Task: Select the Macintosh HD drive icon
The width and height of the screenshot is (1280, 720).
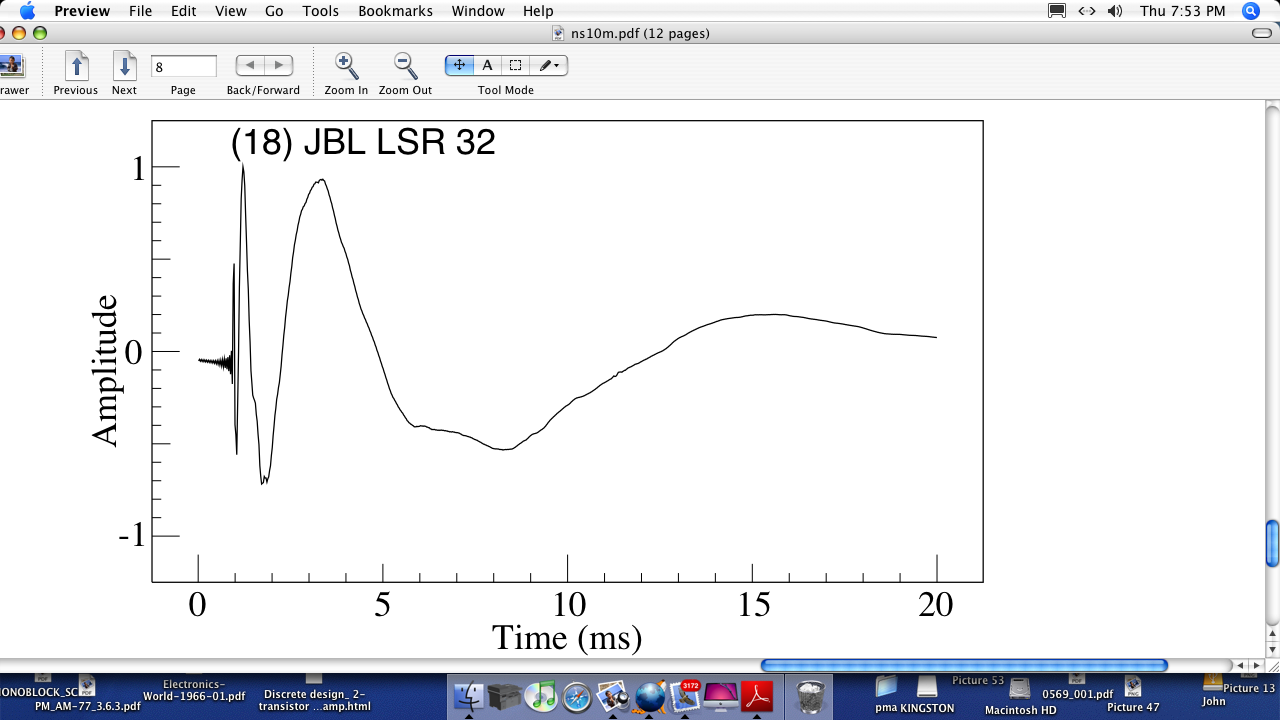Action: click(1020, 687)
